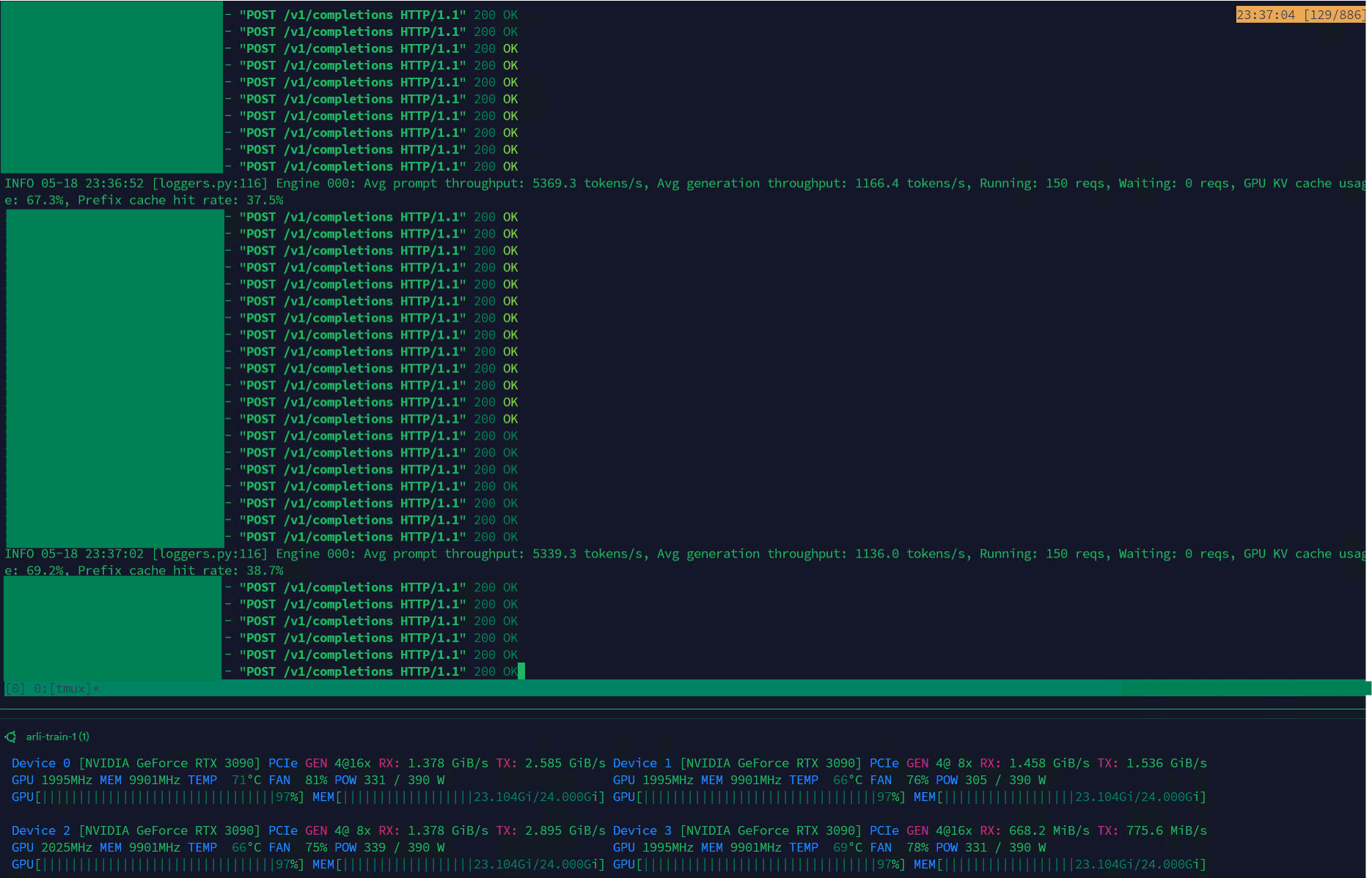Click the 69°C temperature reading

[848, 848]
